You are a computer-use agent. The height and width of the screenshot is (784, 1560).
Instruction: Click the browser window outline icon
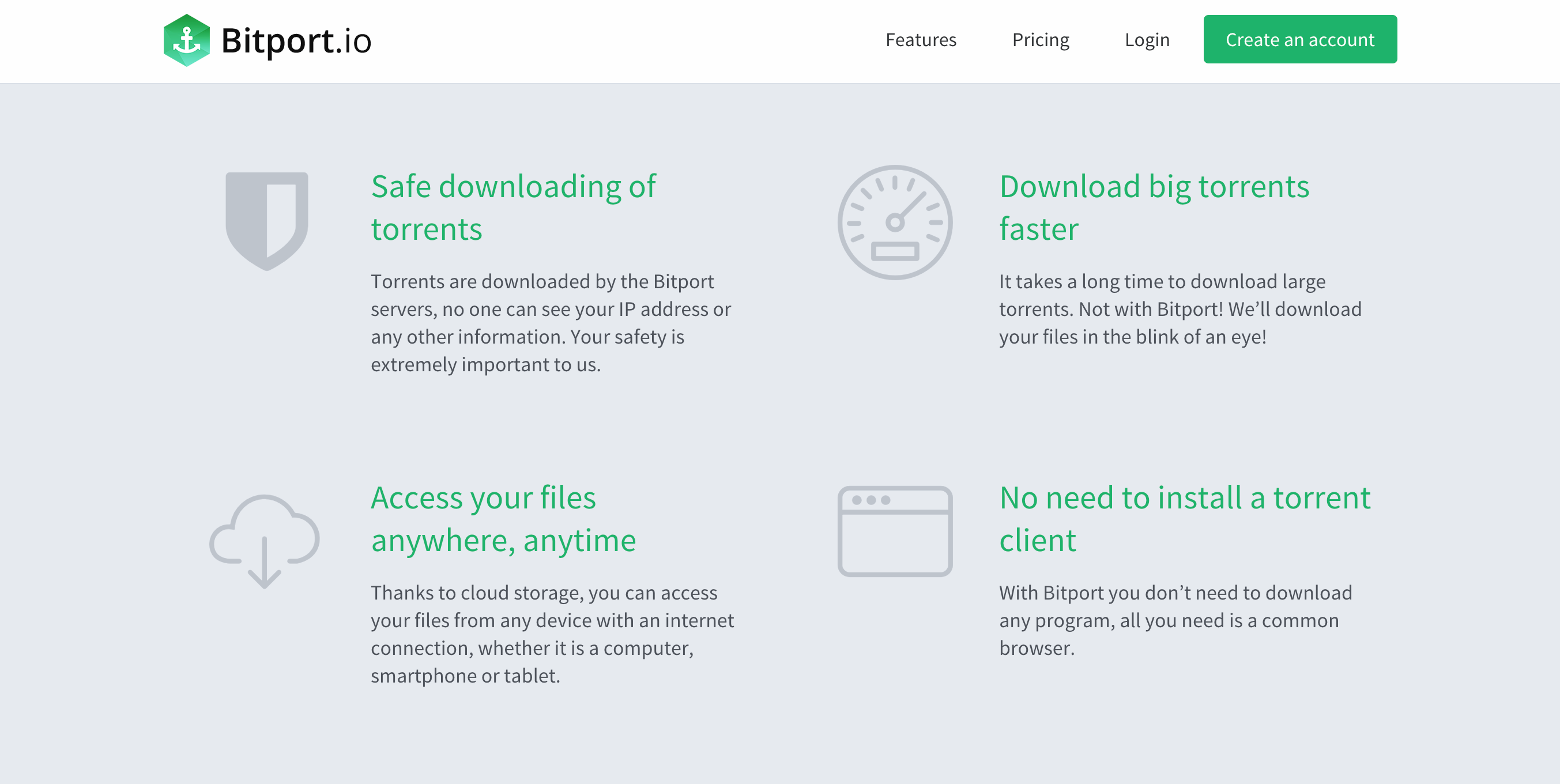click(895, 531)
